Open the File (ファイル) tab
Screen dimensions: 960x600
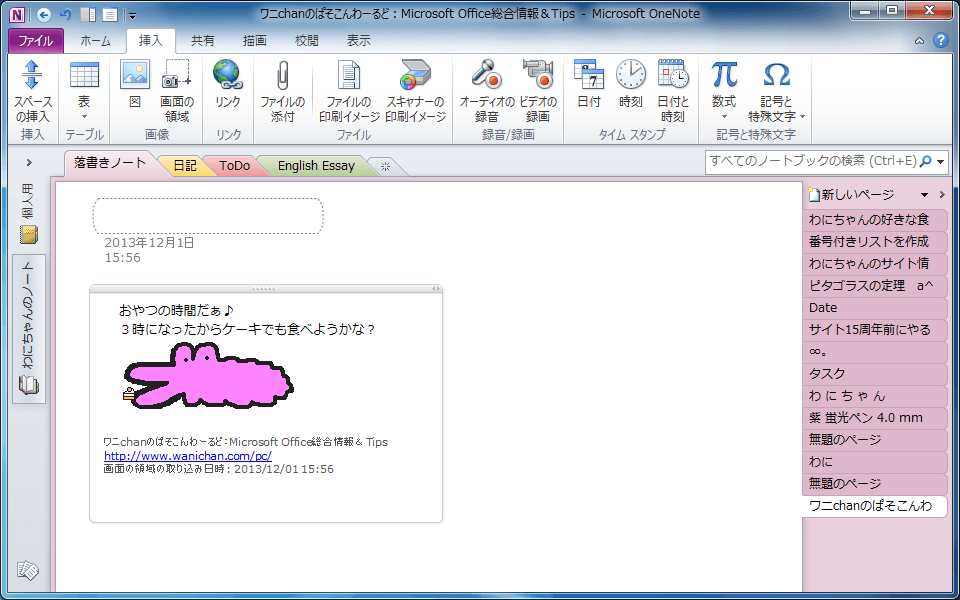click(x=36, y=41)
